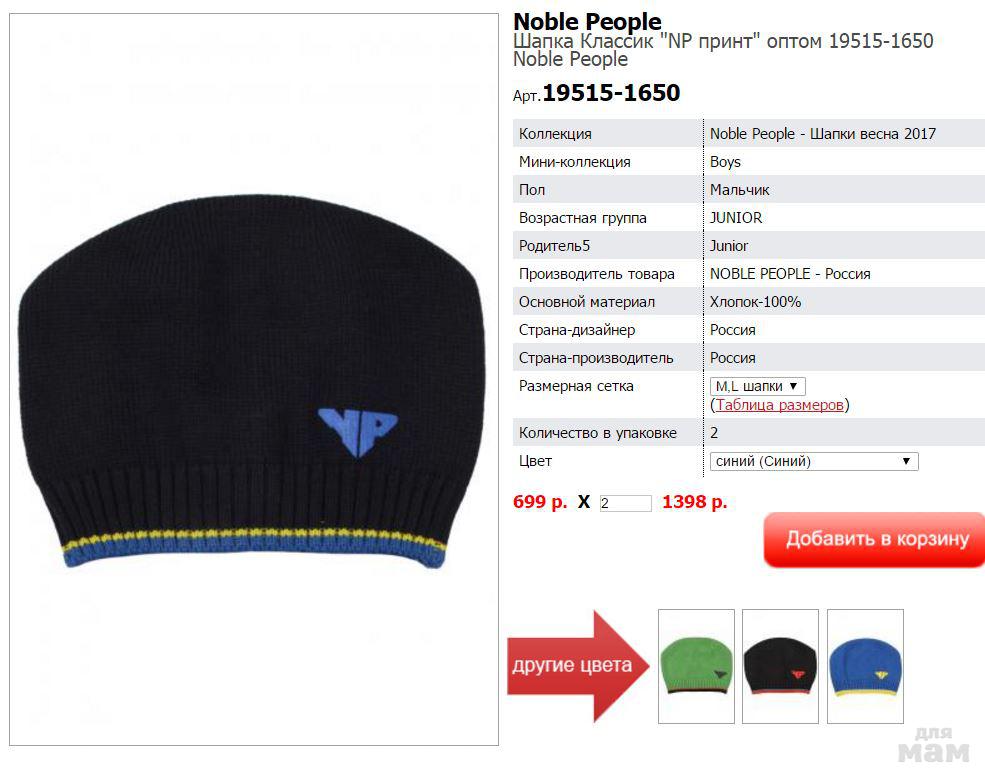Click the article number 19515-1650
This screenshot has width=985, height=777.
(611, 93)
